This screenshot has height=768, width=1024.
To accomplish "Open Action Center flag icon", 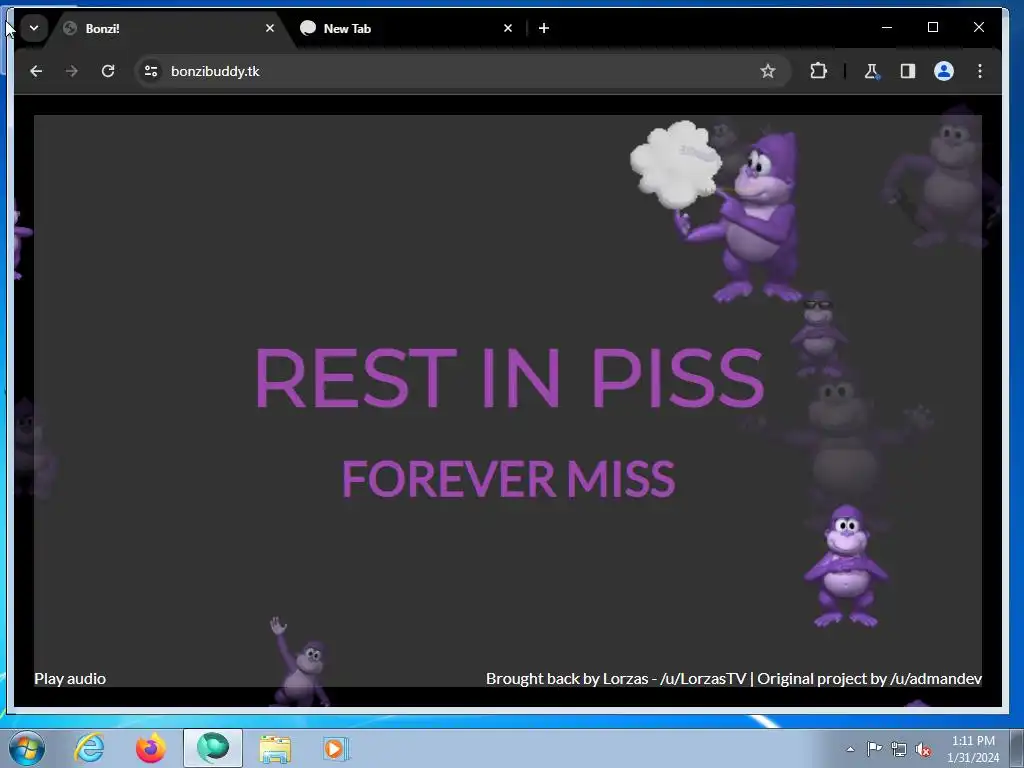I will point(874,748).
